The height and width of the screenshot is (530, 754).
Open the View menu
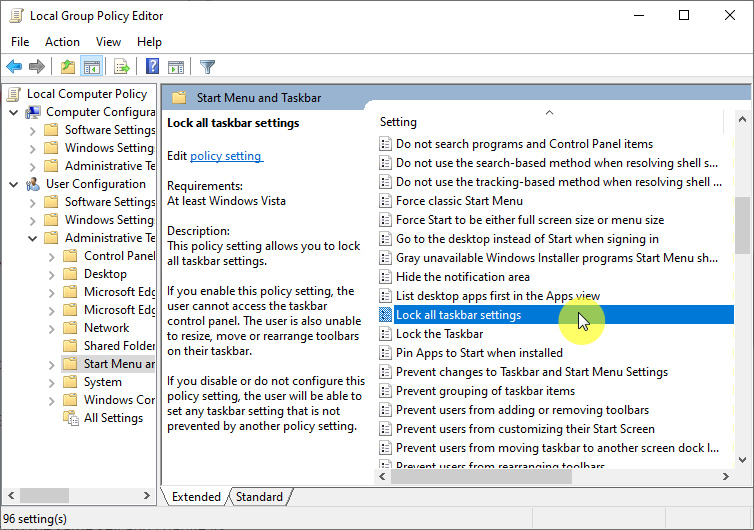point(108,42)
